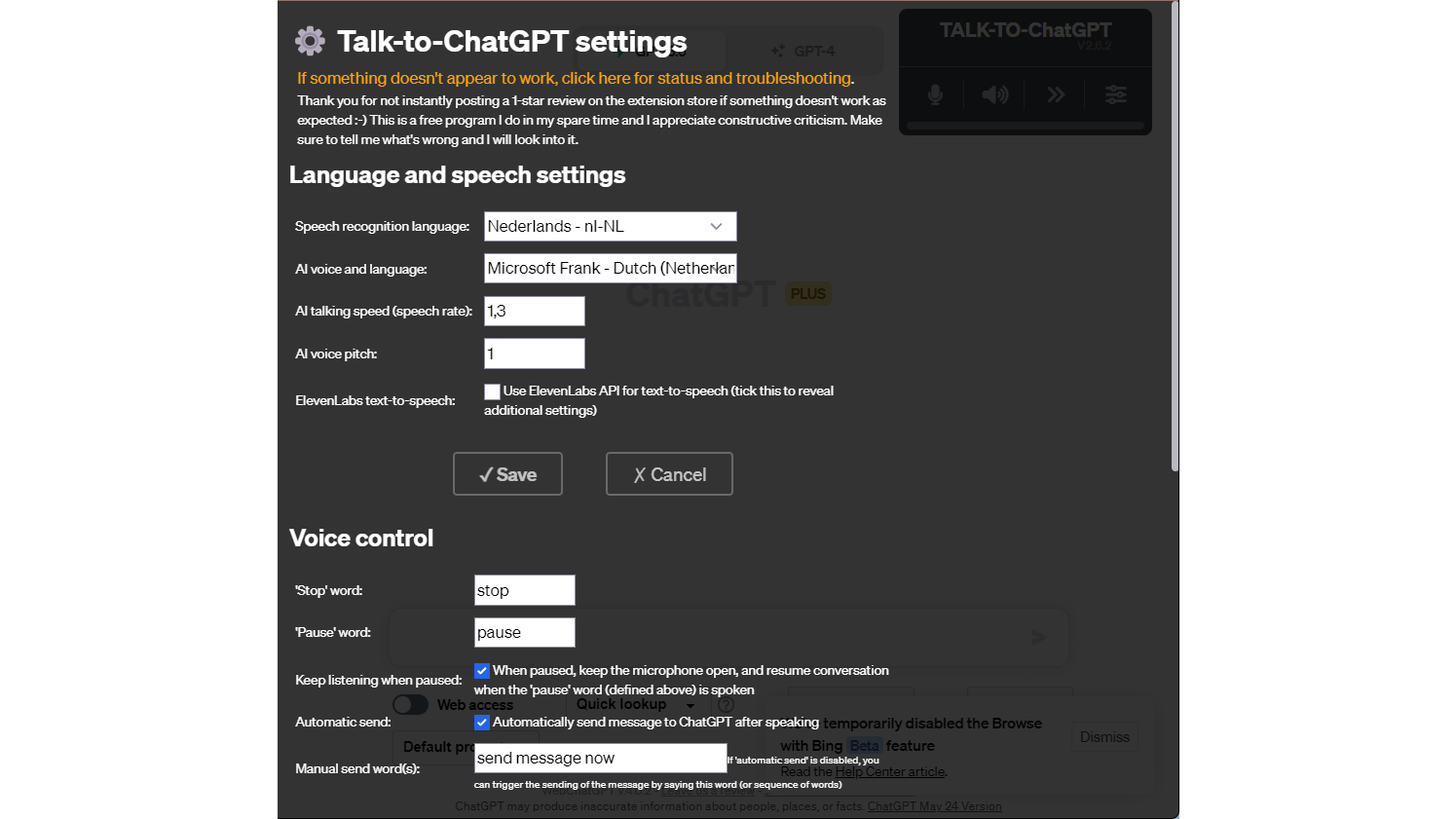Click the question mark icon beside Quick lookup
Screen dimensions: 1456x819
(726, 704)
